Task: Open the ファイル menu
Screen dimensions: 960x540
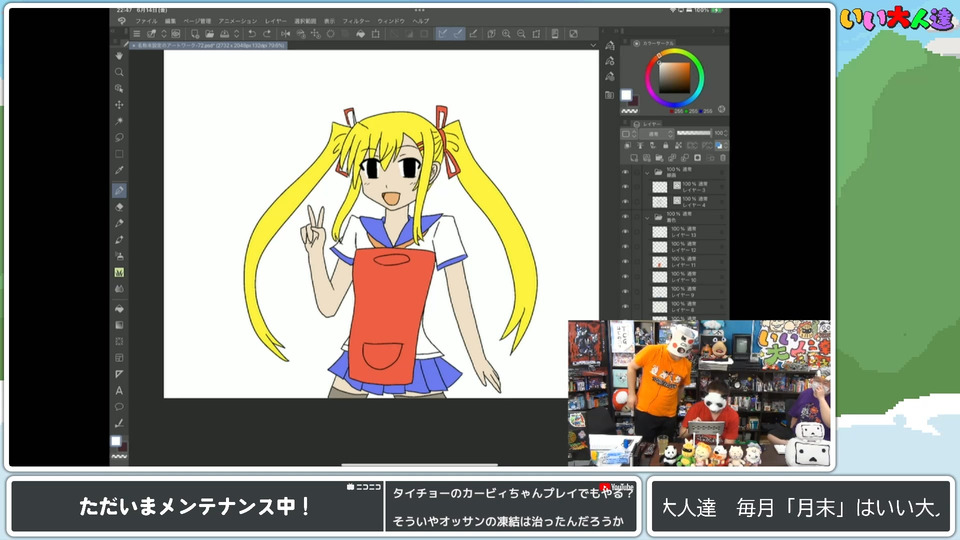Action: pyautogui.click(x=147, y=20)
